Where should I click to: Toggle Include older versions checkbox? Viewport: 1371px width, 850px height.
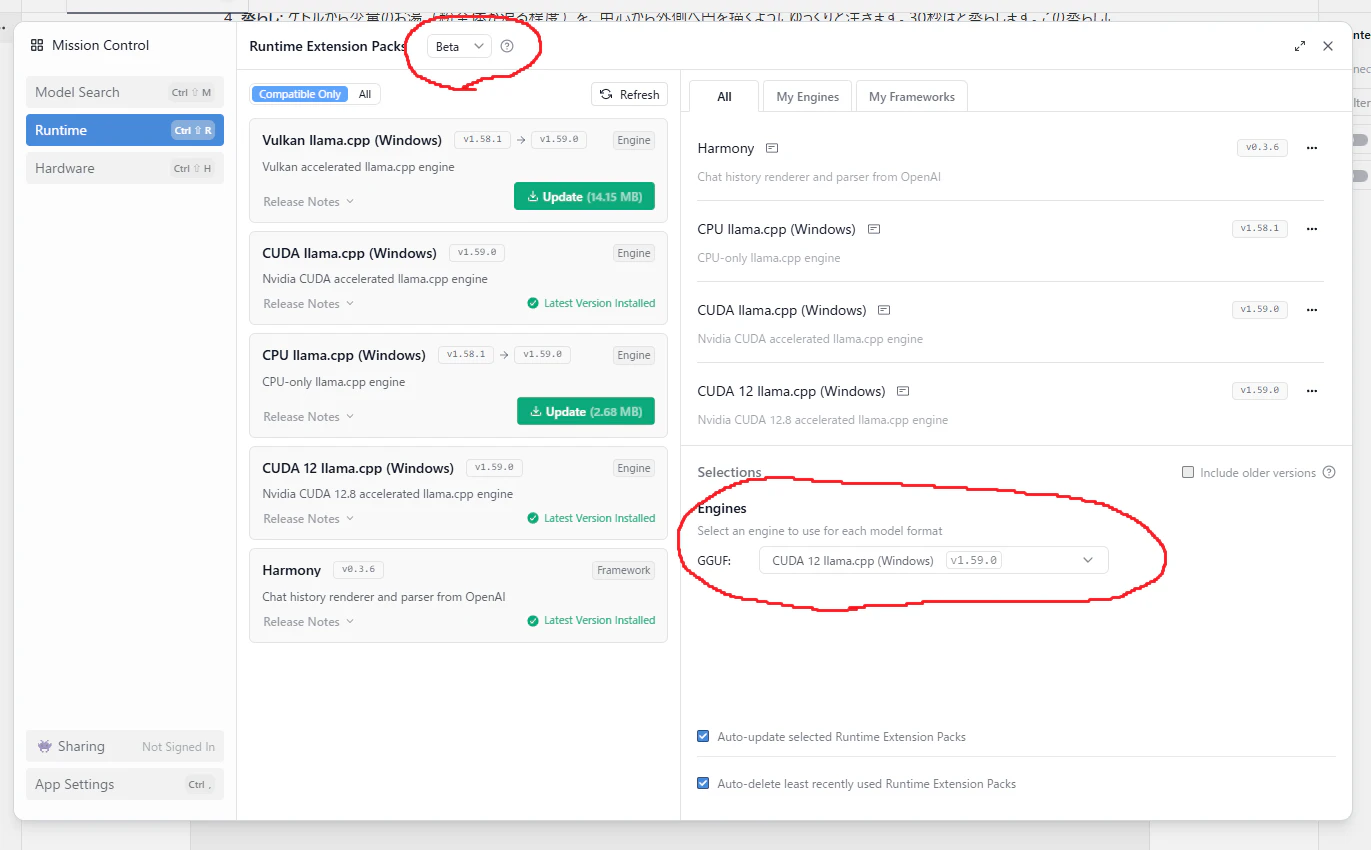click(x=1188, y=472)
